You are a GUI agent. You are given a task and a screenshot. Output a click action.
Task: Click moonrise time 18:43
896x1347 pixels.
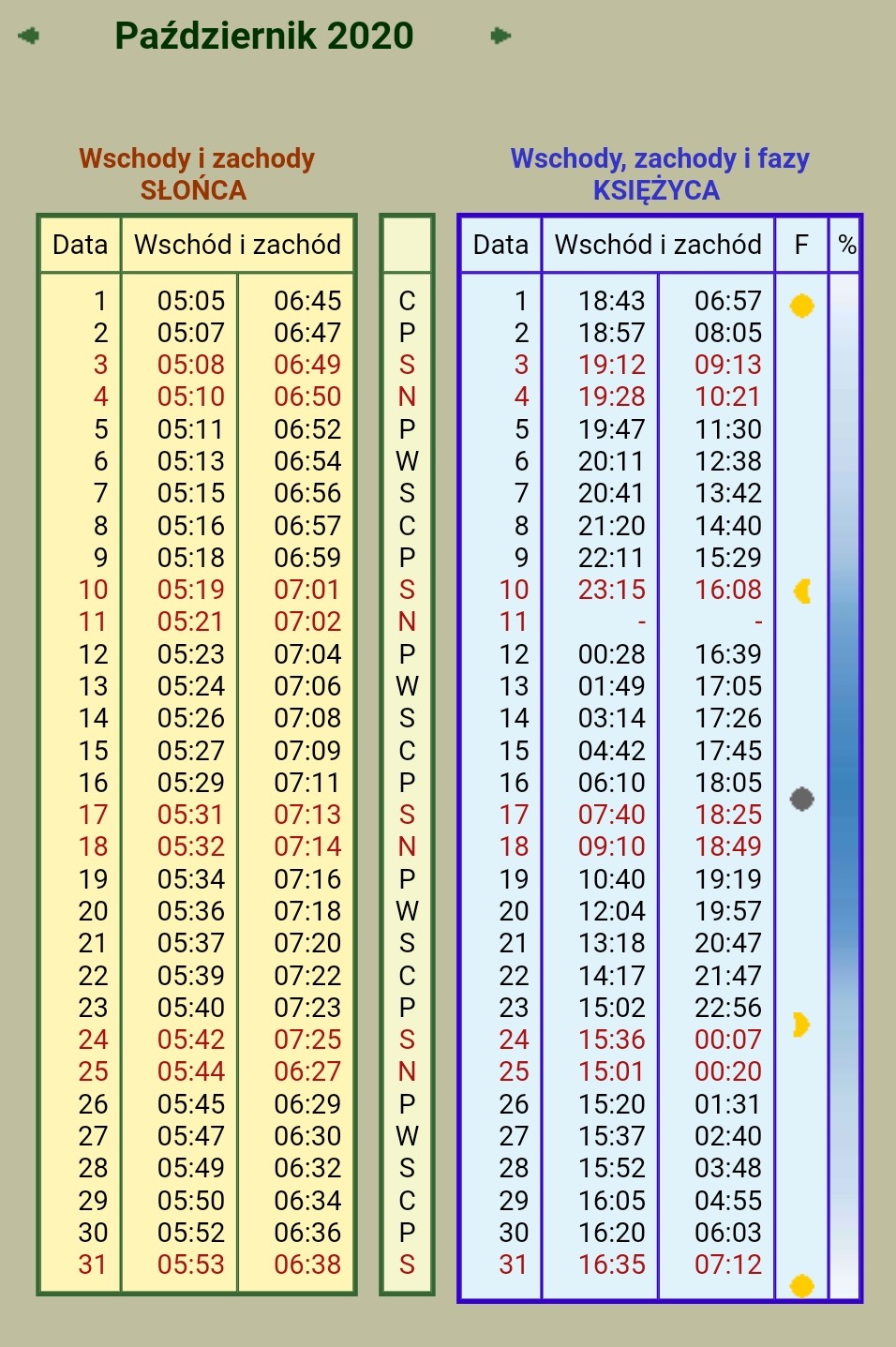tap(612, 301)
